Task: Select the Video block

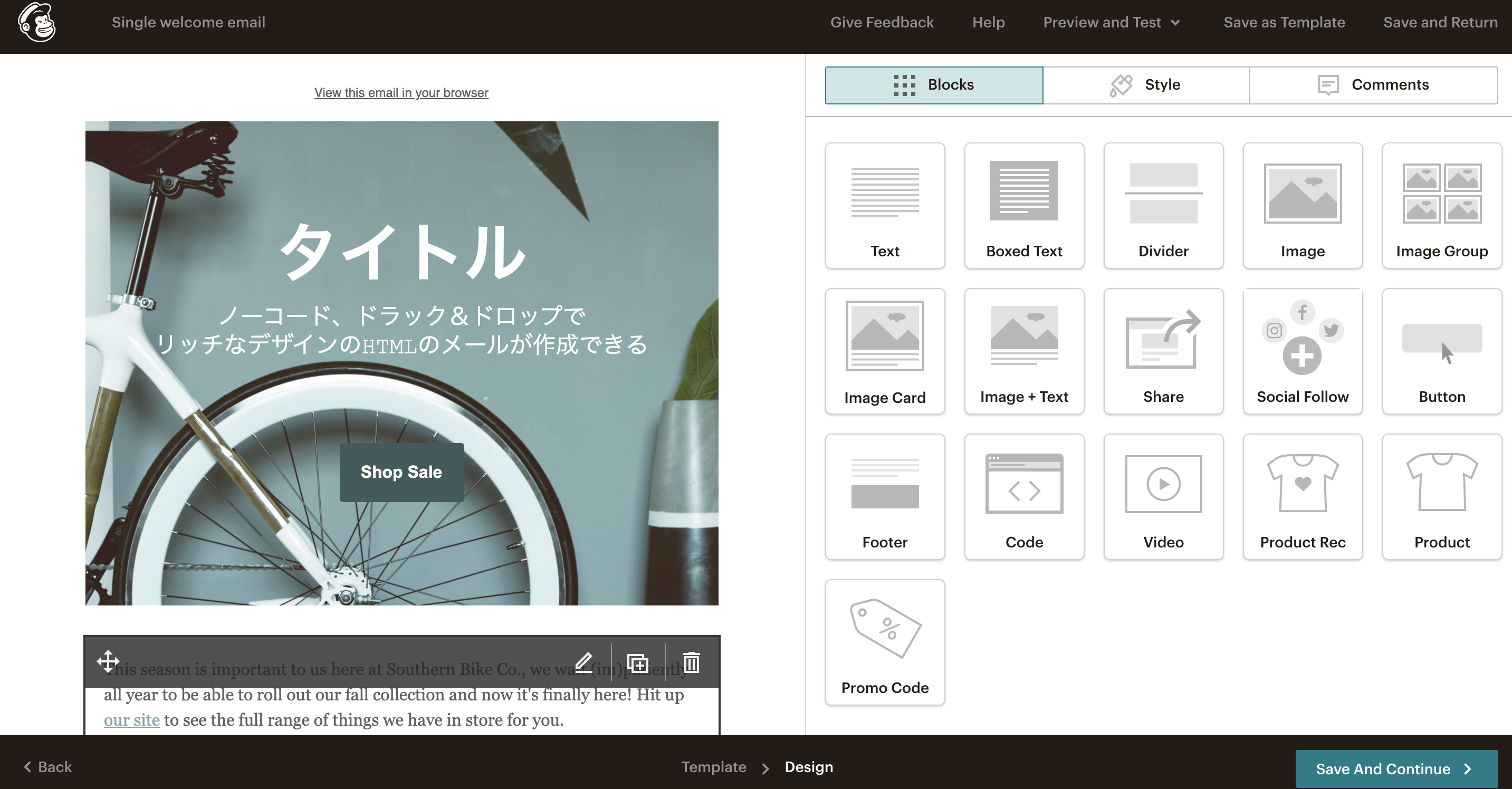Action: [x=1163, y=496]
